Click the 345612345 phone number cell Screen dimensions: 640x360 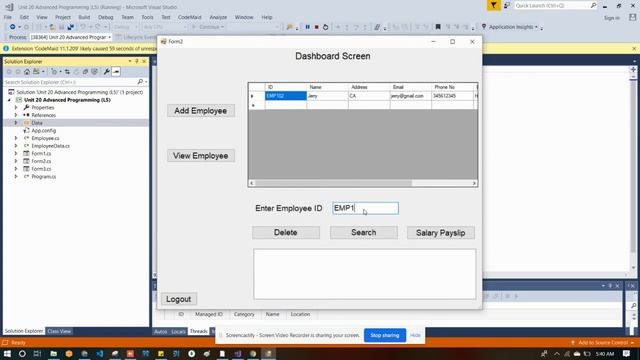click(x=452, y=96)
